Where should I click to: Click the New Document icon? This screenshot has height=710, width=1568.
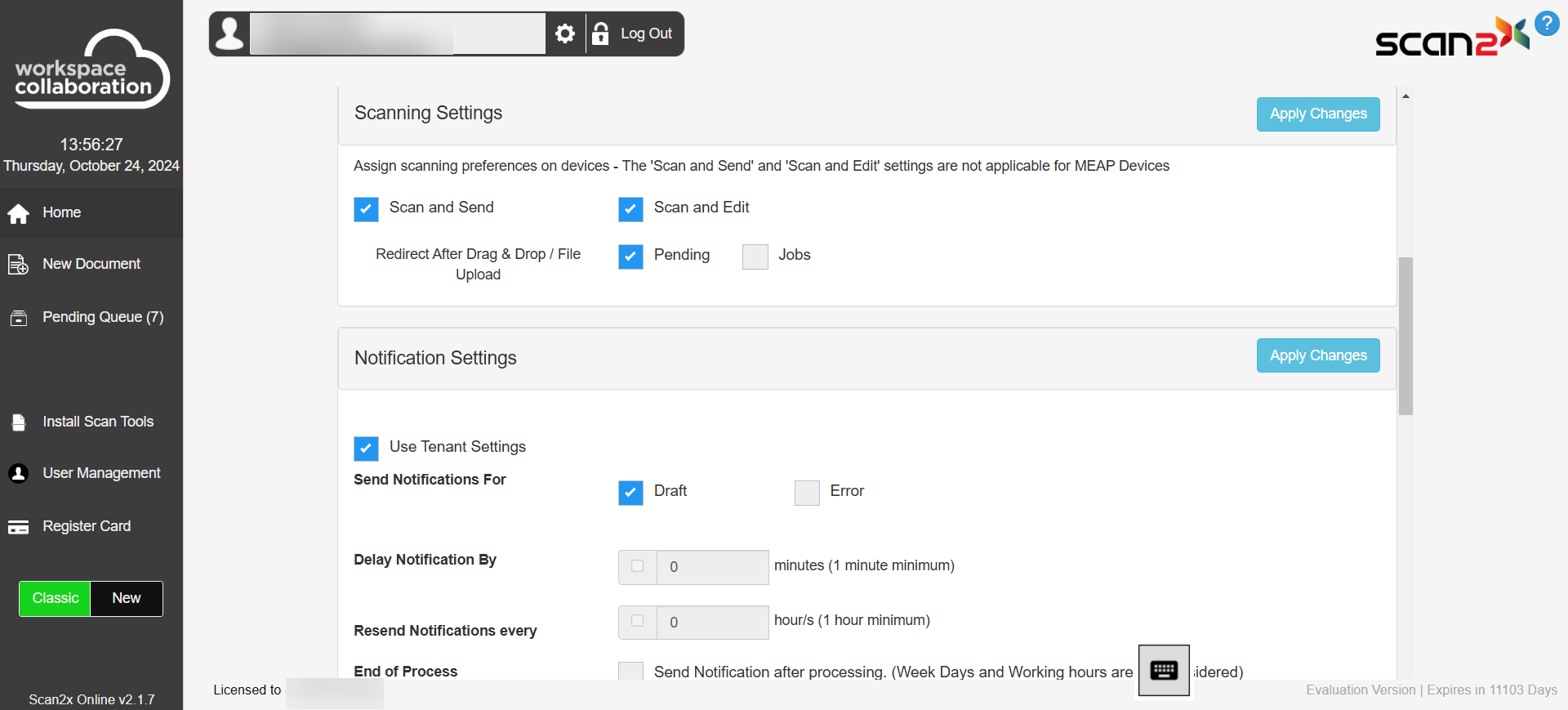(18, 265)
